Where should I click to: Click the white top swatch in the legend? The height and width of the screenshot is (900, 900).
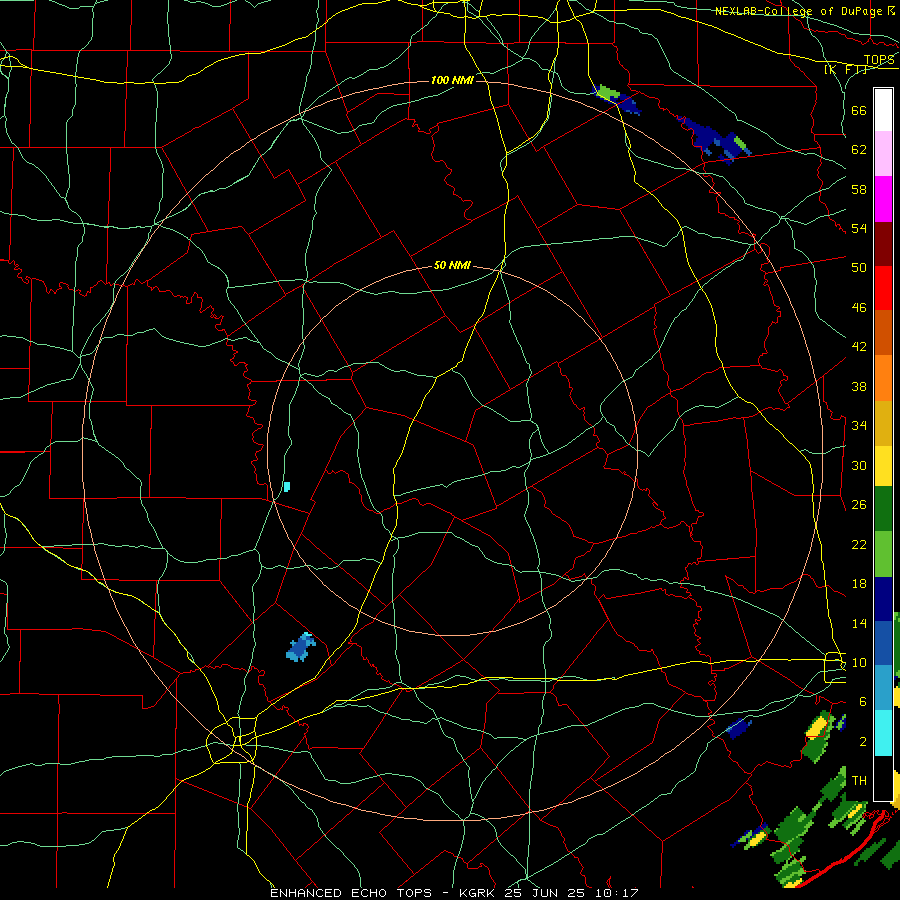883,110
